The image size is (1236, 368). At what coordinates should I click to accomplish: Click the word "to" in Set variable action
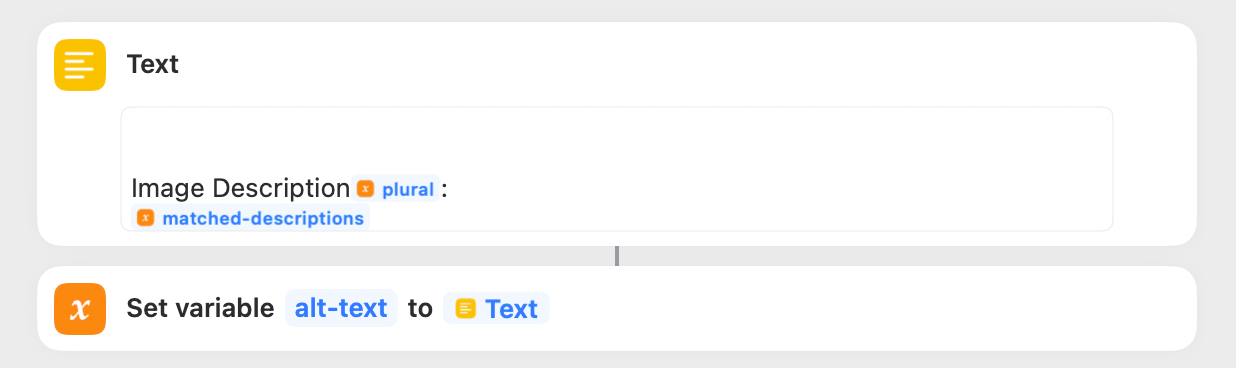coord(420,309)
